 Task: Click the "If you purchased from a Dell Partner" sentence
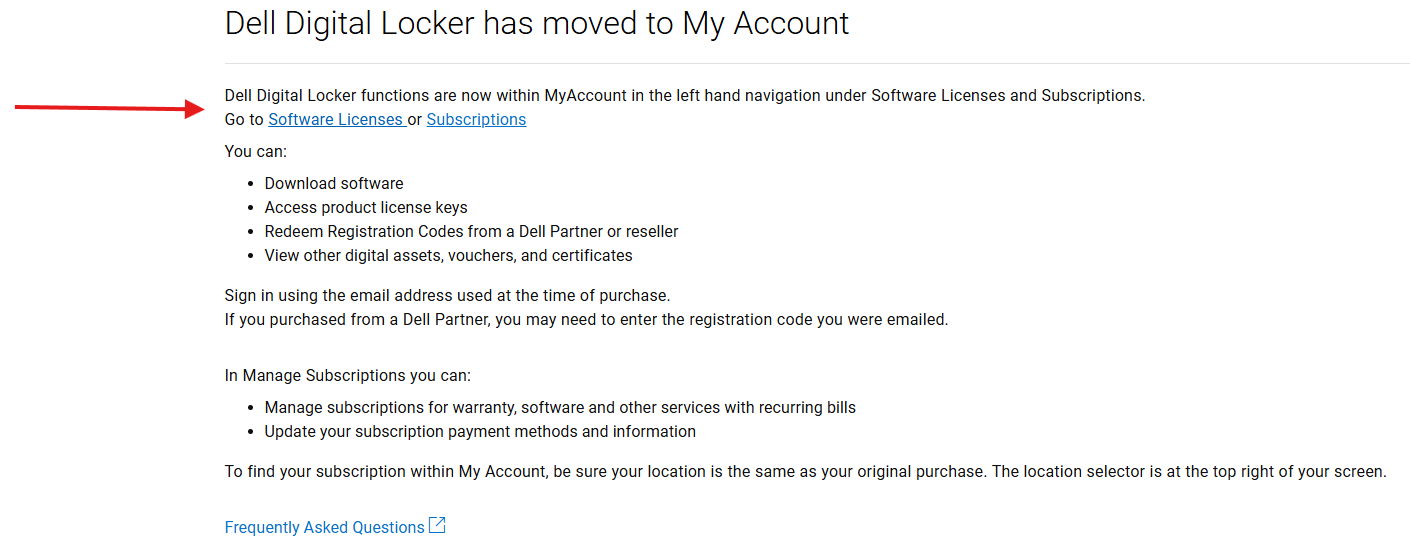tap(586, 320)
